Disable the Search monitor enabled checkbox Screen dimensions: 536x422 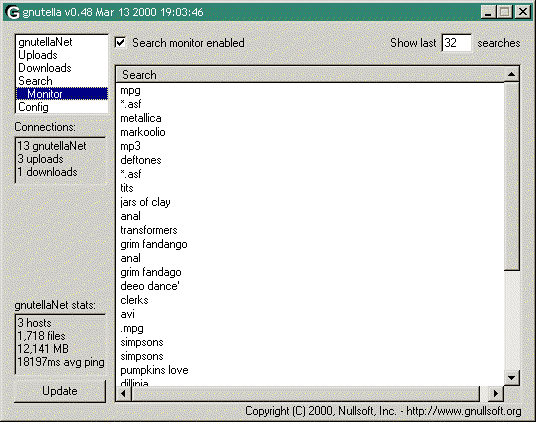(120, 43)
